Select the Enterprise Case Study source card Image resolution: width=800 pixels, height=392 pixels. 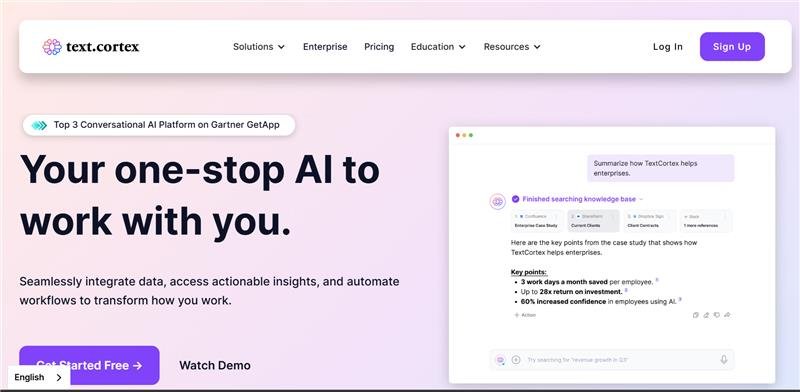(x=537, y=221)
